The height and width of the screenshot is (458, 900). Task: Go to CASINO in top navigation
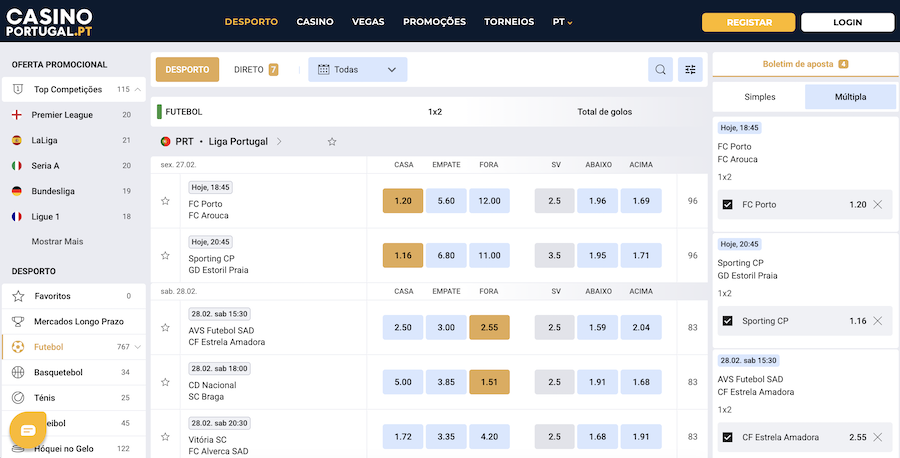pyautogui.click(x=315, y=22)
